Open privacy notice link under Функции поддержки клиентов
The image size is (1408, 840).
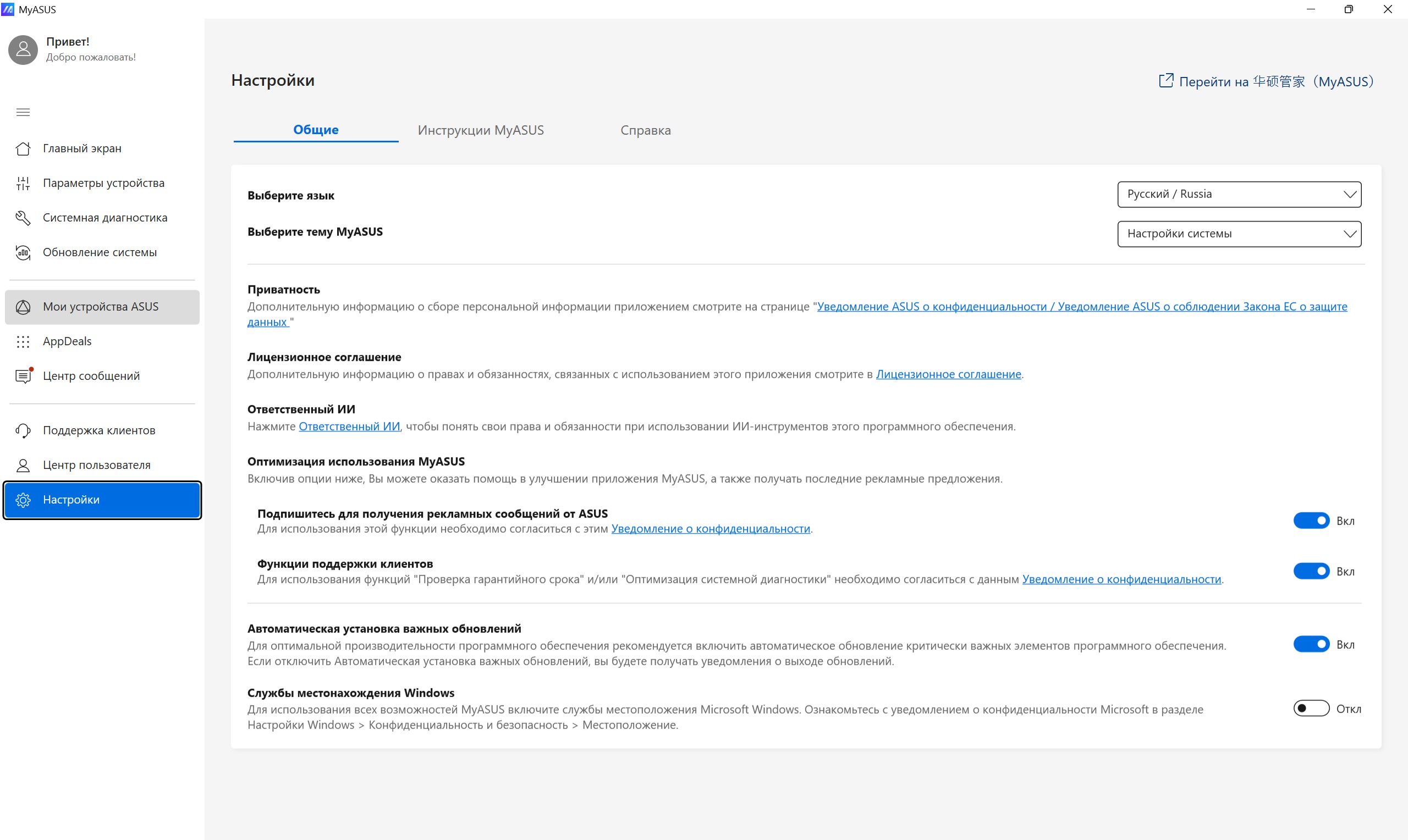pyautogui.click(x=1121, y=579)
